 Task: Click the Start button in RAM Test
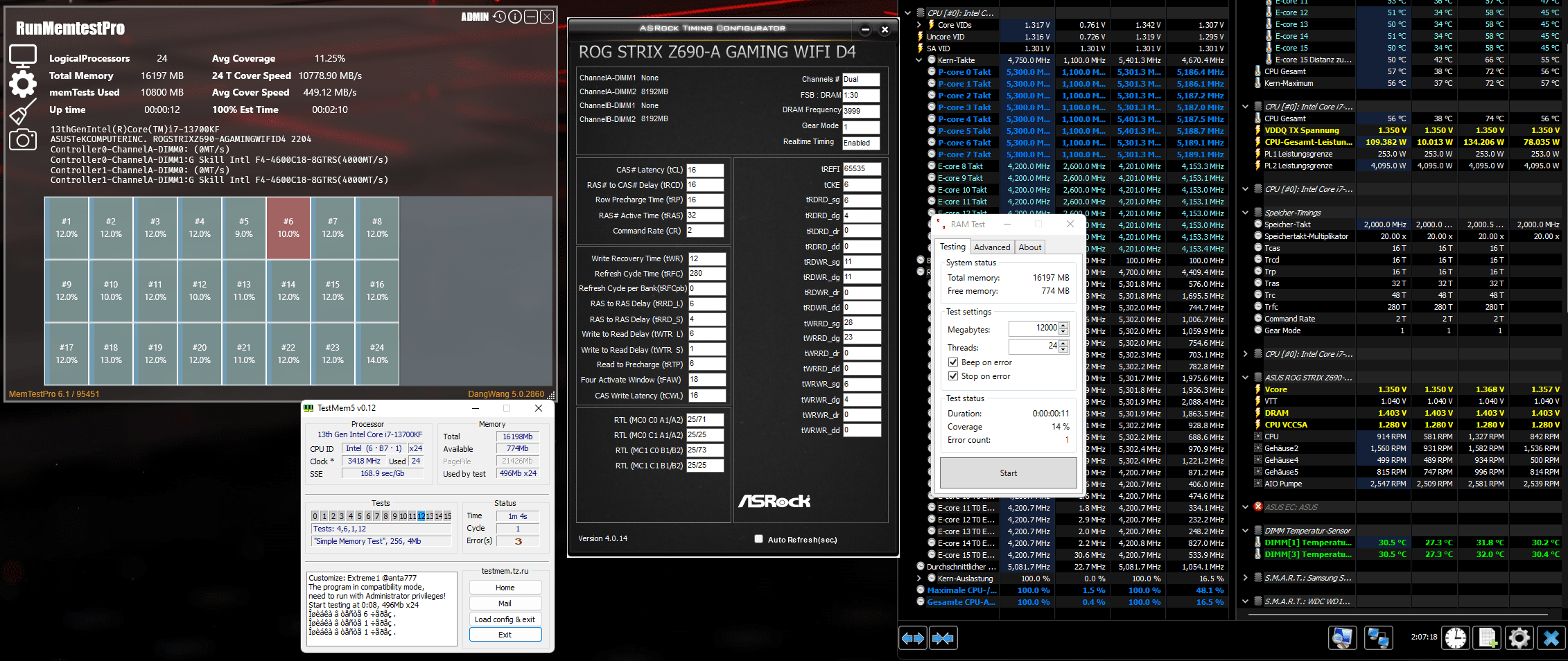[x=1009, y=473]
